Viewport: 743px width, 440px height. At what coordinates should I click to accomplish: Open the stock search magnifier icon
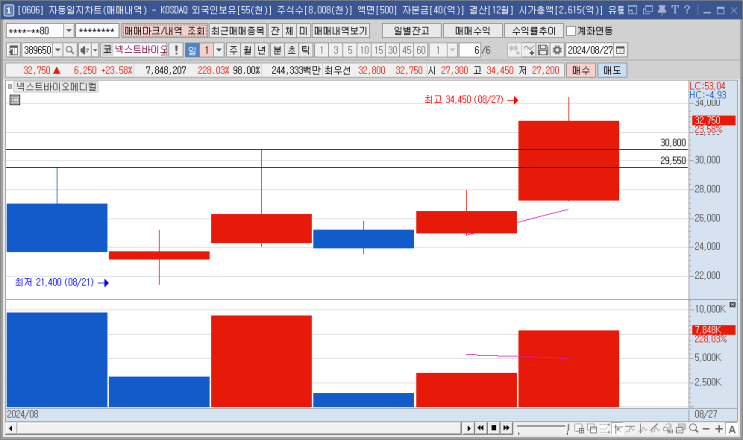point(70,50)
